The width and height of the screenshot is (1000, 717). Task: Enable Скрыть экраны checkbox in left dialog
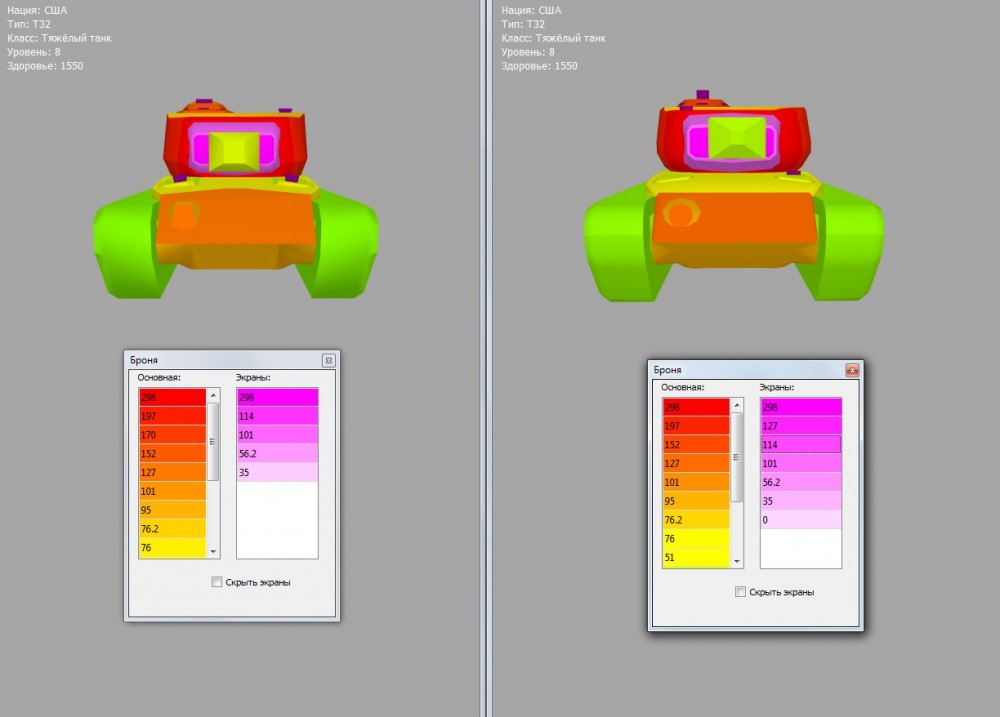pyautogui.click(x=217, y=582)
